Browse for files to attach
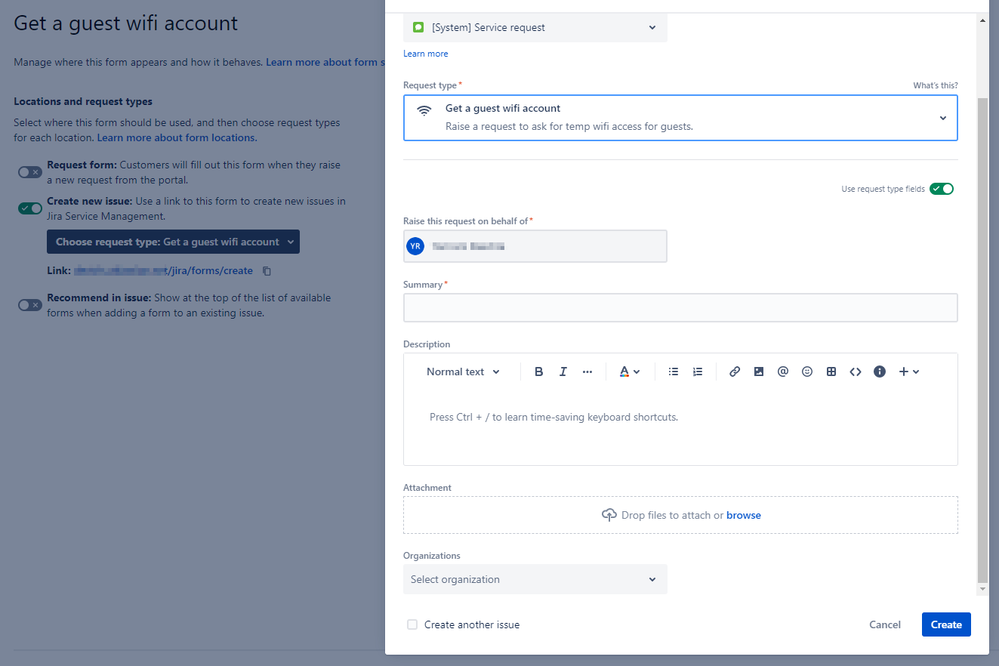The height and width of the screenshot is (666, 999). [x=743, y=514]
